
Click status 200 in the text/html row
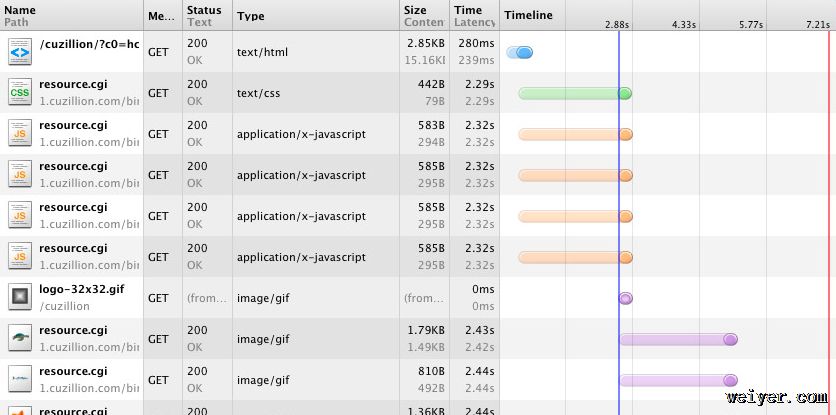pos(197,43)
